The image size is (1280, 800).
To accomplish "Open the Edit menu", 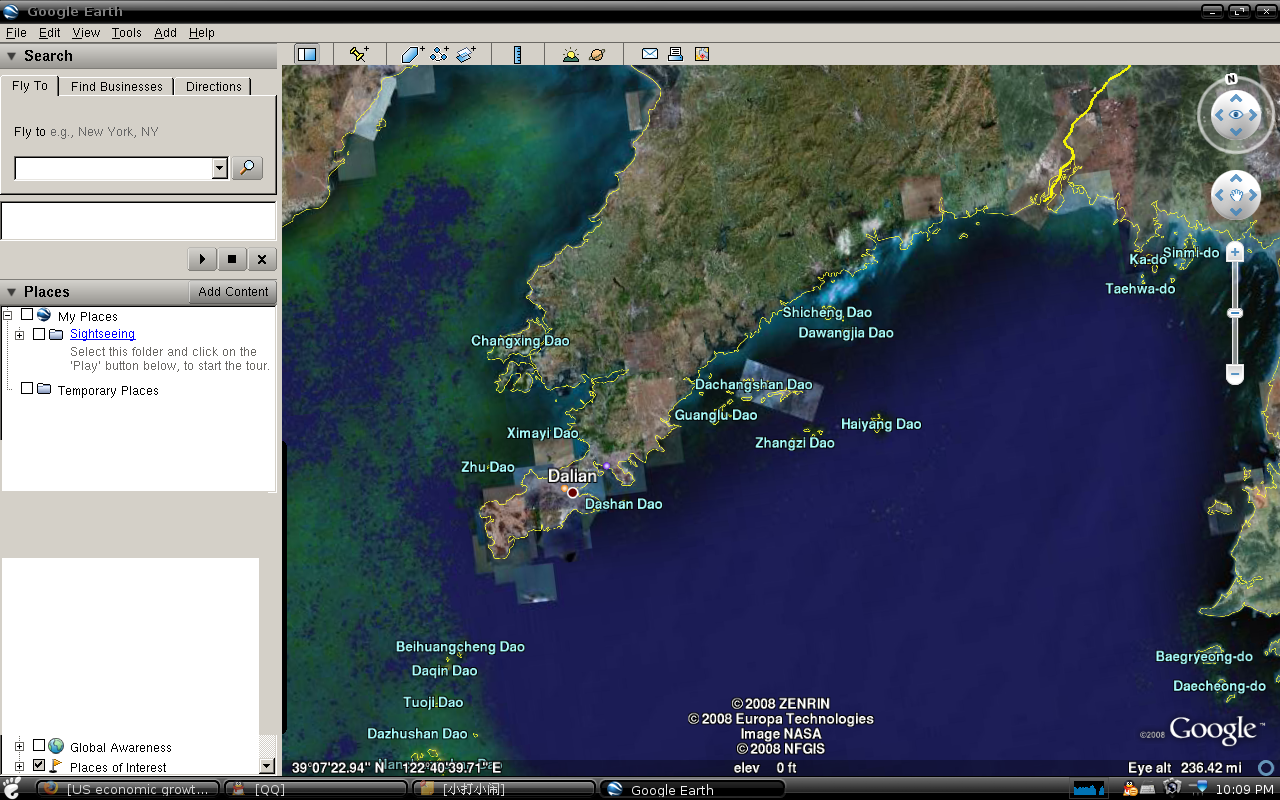I will pyautogui.click(x=50, y=33).
